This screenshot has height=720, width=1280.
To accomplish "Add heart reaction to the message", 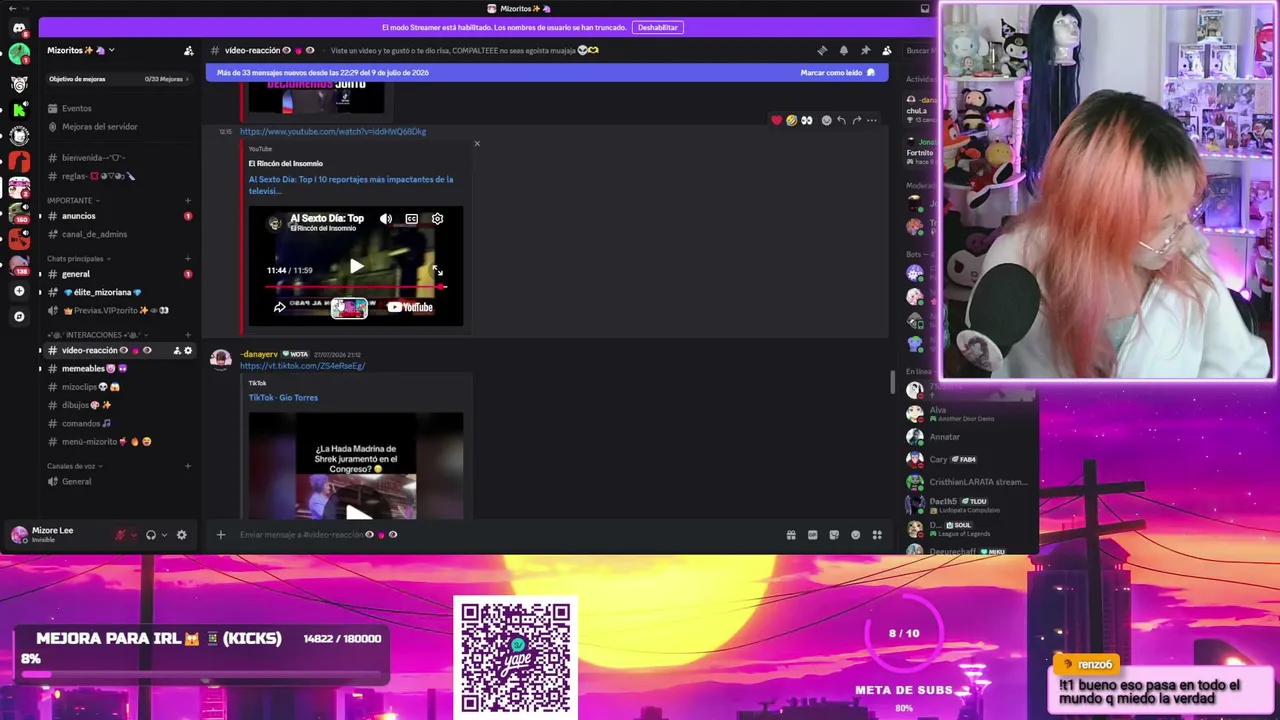I will [x=776, y=120].
